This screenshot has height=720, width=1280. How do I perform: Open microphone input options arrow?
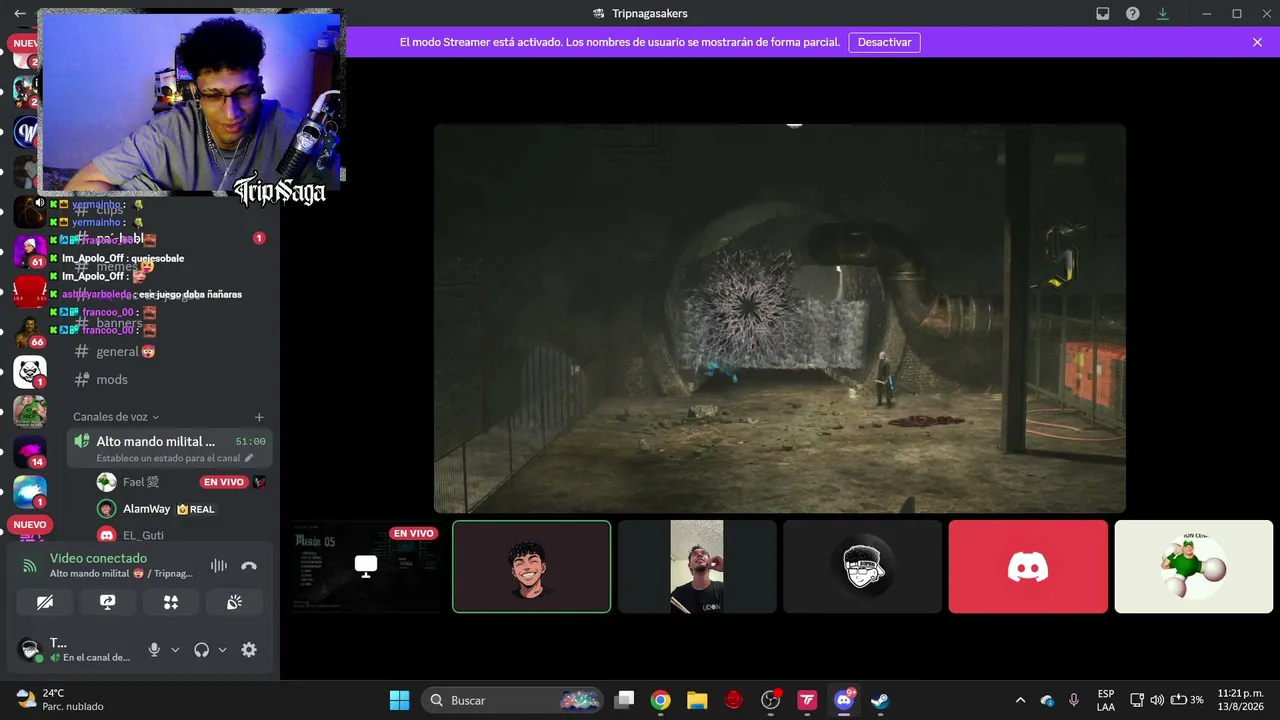point(175,650)
